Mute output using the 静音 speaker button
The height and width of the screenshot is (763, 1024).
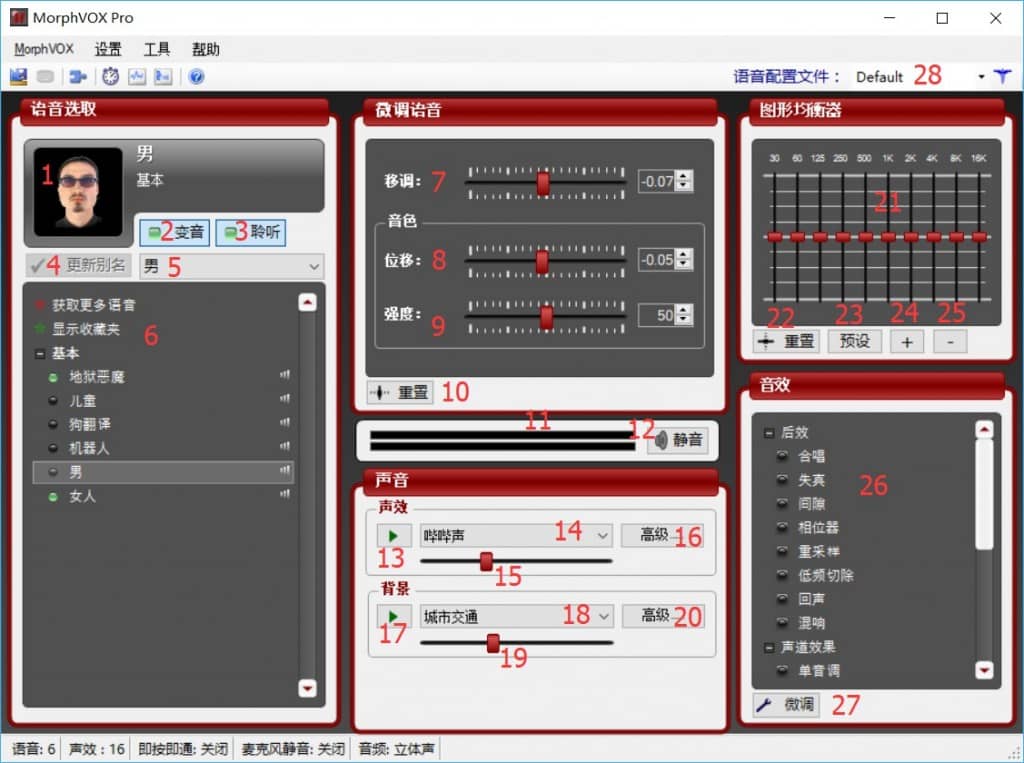(676, 440)
